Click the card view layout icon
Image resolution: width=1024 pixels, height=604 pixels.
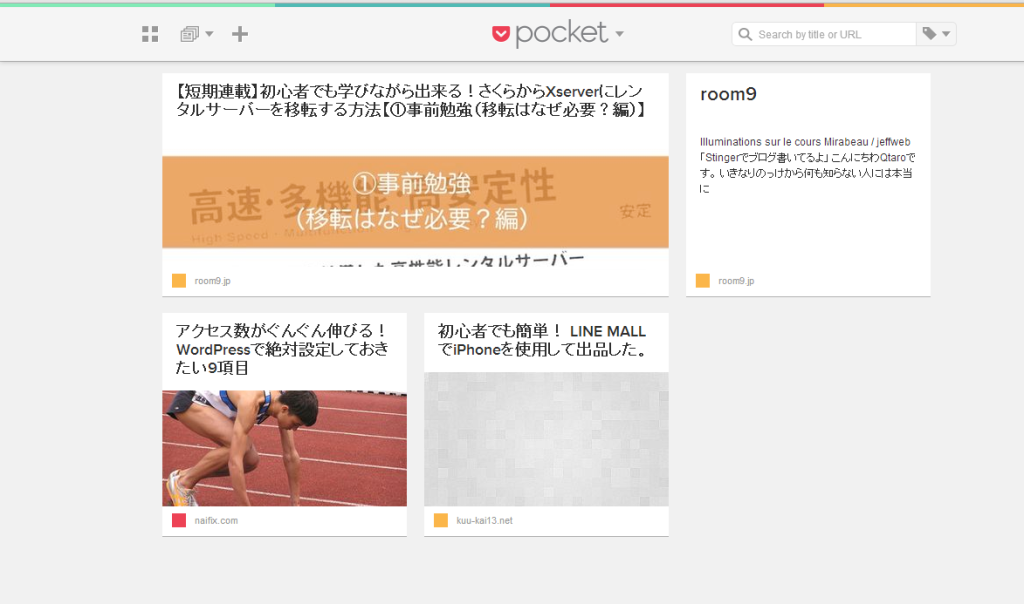[x=190, y=33]
